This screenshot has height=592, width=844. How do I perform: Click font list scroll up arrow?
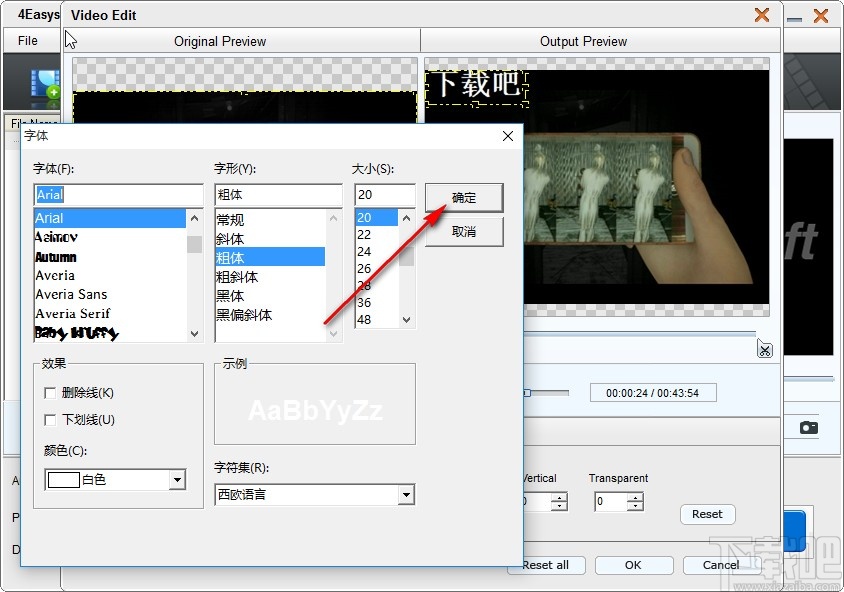[x=194, y=218]
